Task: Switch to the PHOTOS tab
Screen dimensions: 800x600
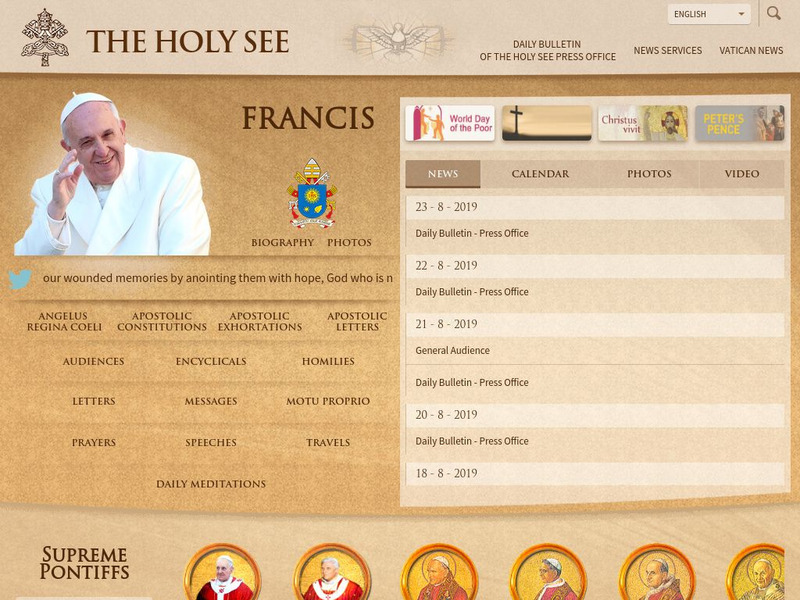Action: pos(649,173)
